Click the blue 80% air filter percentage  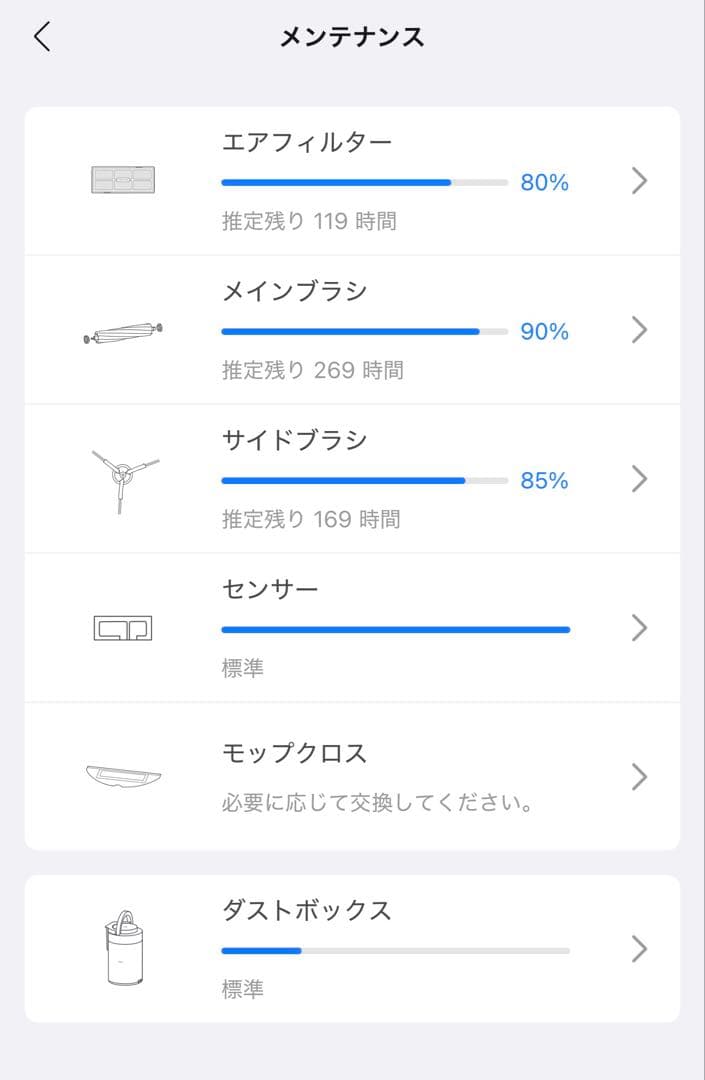tap(544, 181)
